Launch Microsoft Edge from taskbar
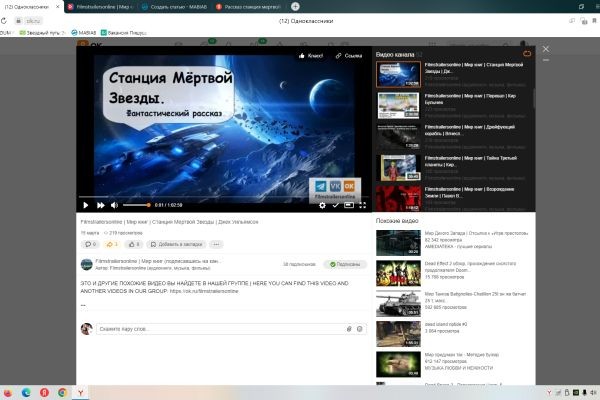Screen dimensions: 600x400 click(26, 393)
